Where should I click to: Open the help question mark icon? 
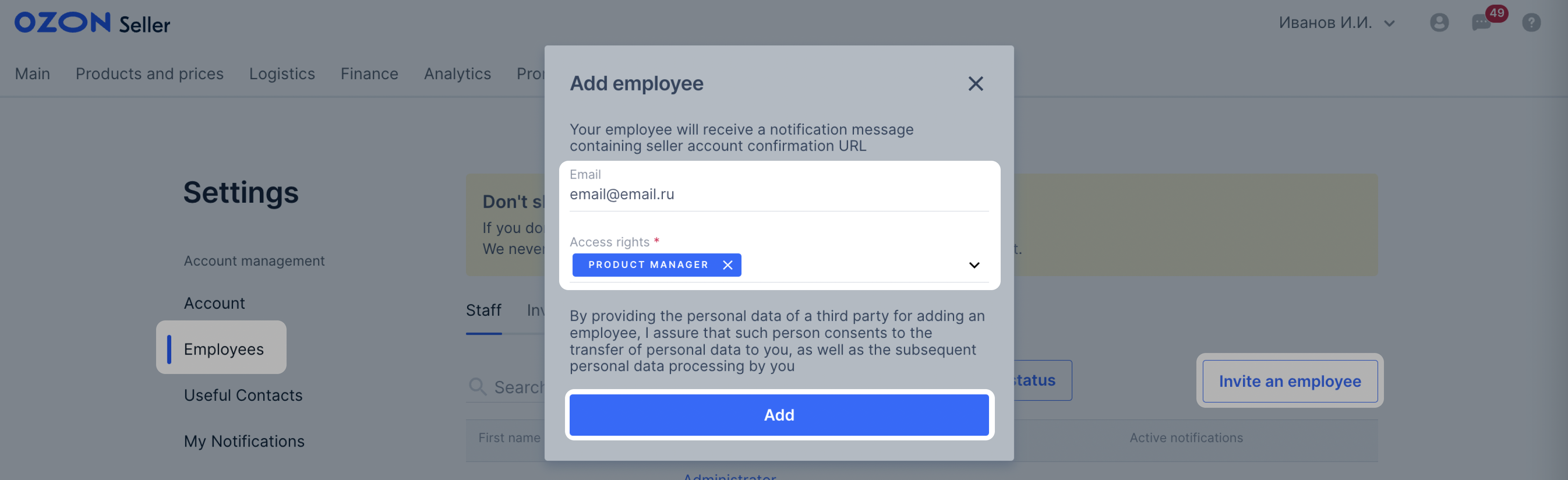click(x=1531, y=23)
